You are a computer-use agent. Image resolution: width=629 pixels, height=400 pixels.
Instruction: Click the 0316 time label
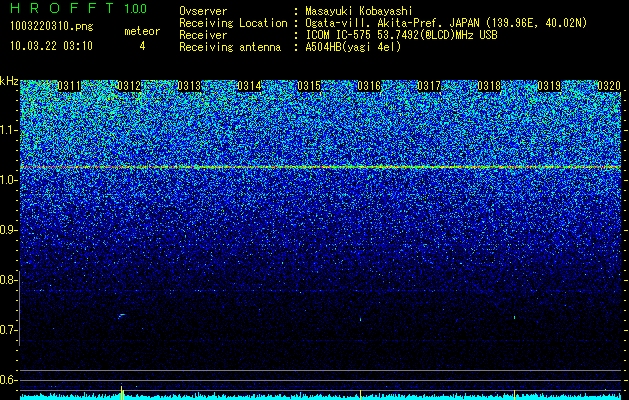click(x=369, y=86)
